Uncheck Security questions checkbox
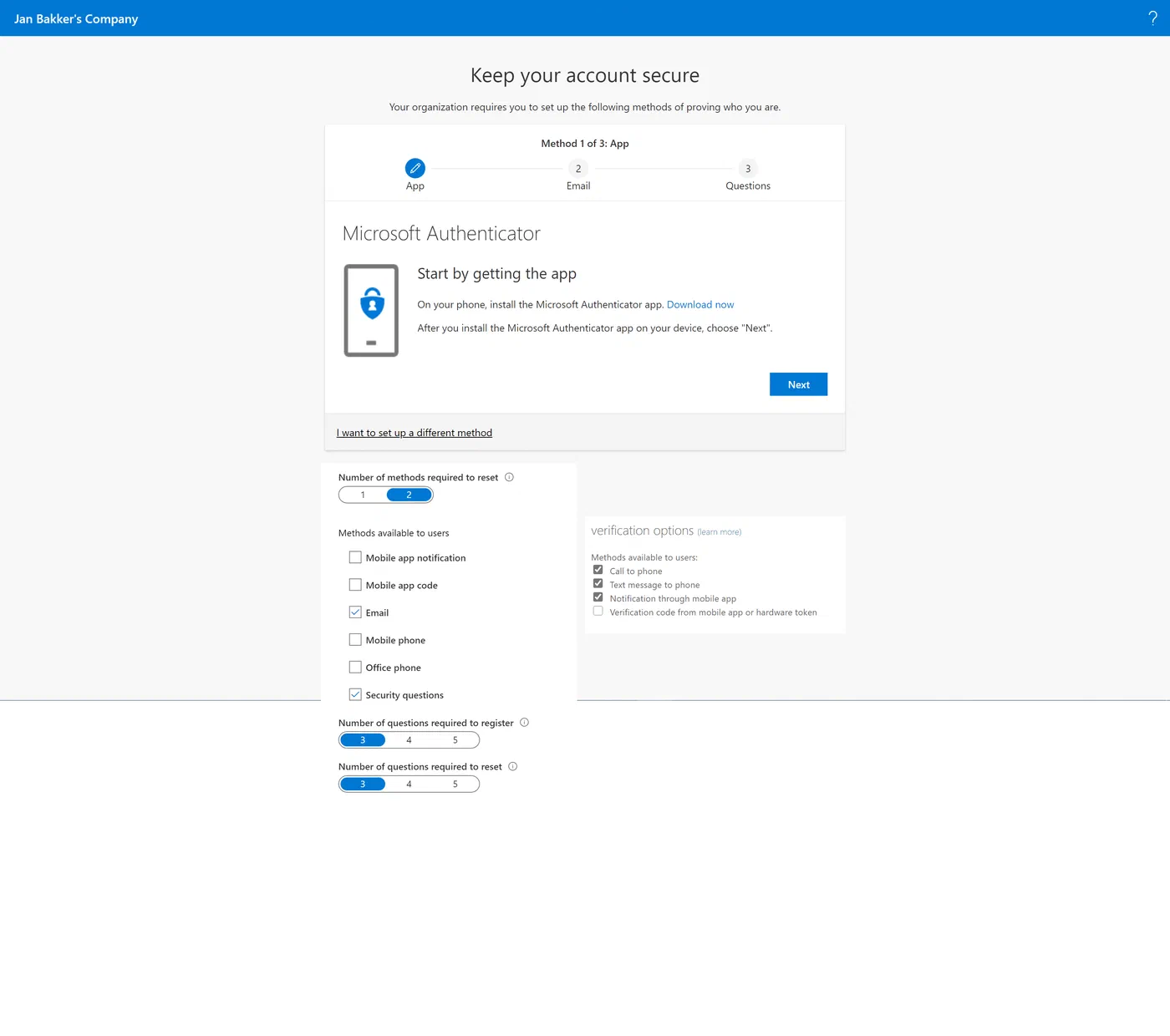 pos(355,694)
